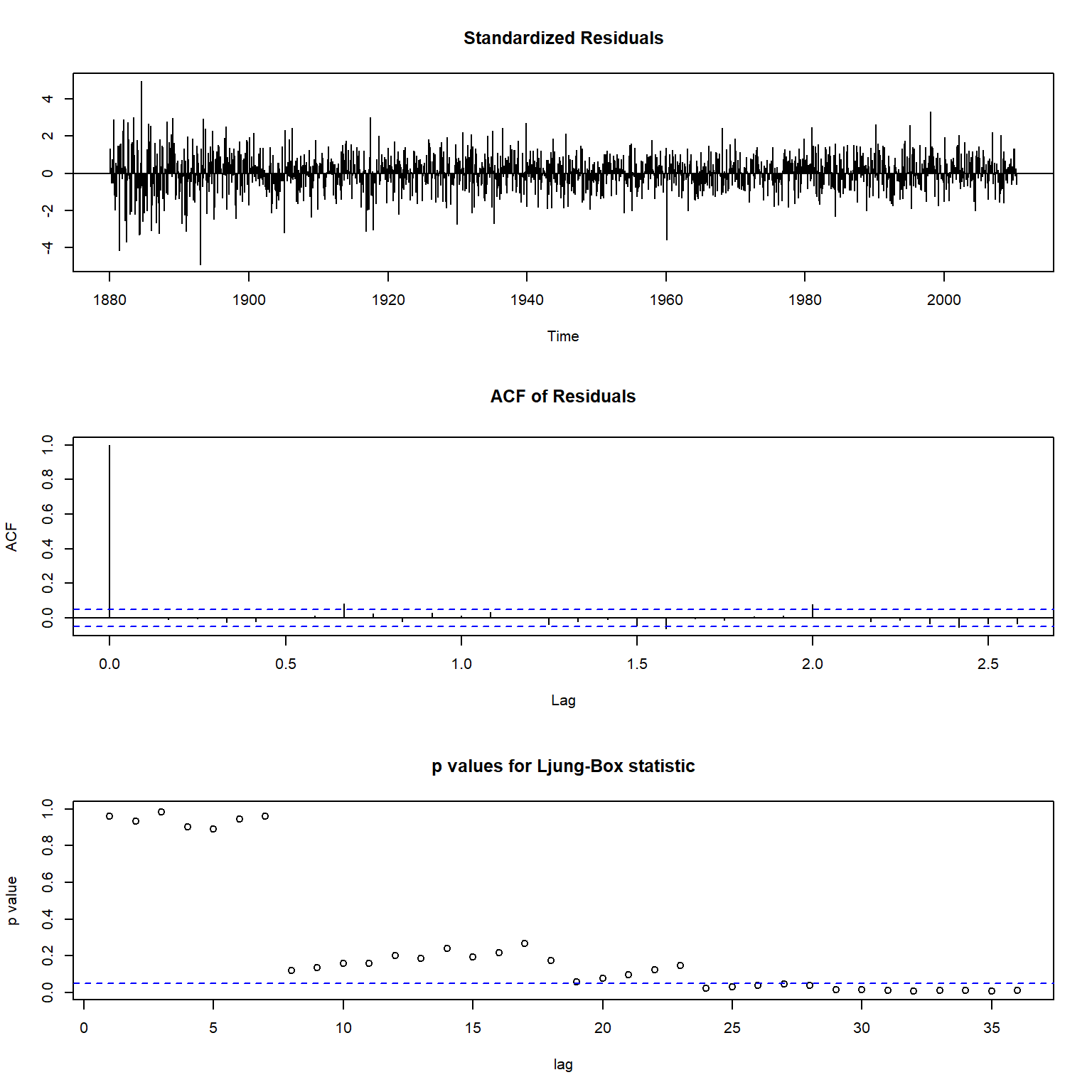Click the lag-0 ACF spike reaching 1.0

click(x=109, y=531)
